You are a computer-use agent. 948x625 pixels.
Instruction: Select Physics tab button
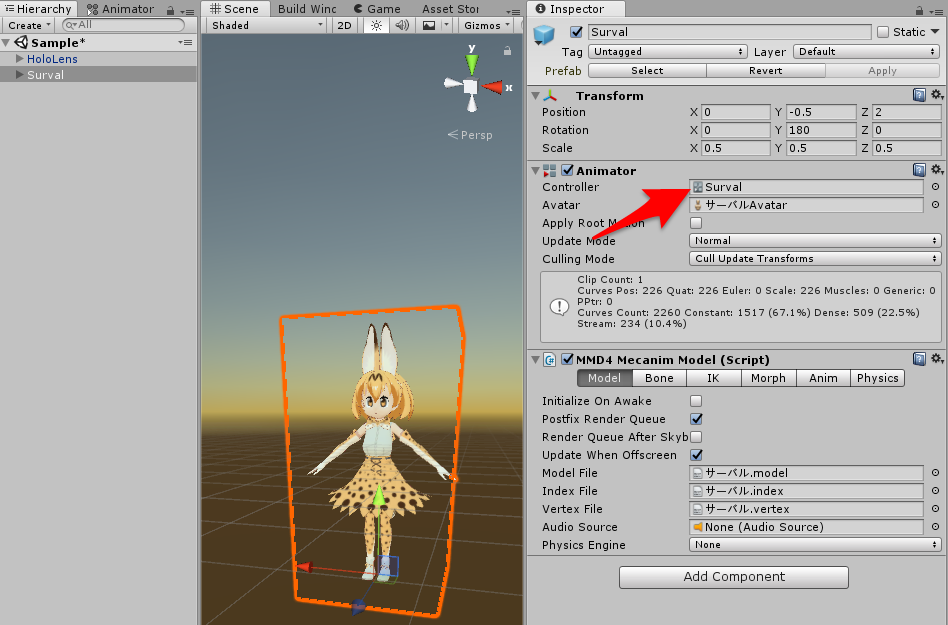click(877, 378)
